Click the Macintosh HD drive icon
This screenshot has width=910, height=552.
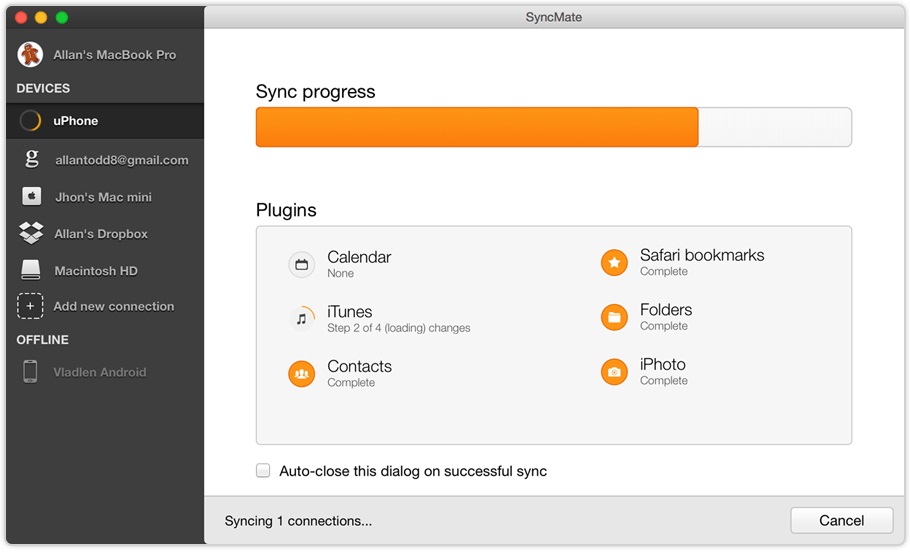coord(31,270)
